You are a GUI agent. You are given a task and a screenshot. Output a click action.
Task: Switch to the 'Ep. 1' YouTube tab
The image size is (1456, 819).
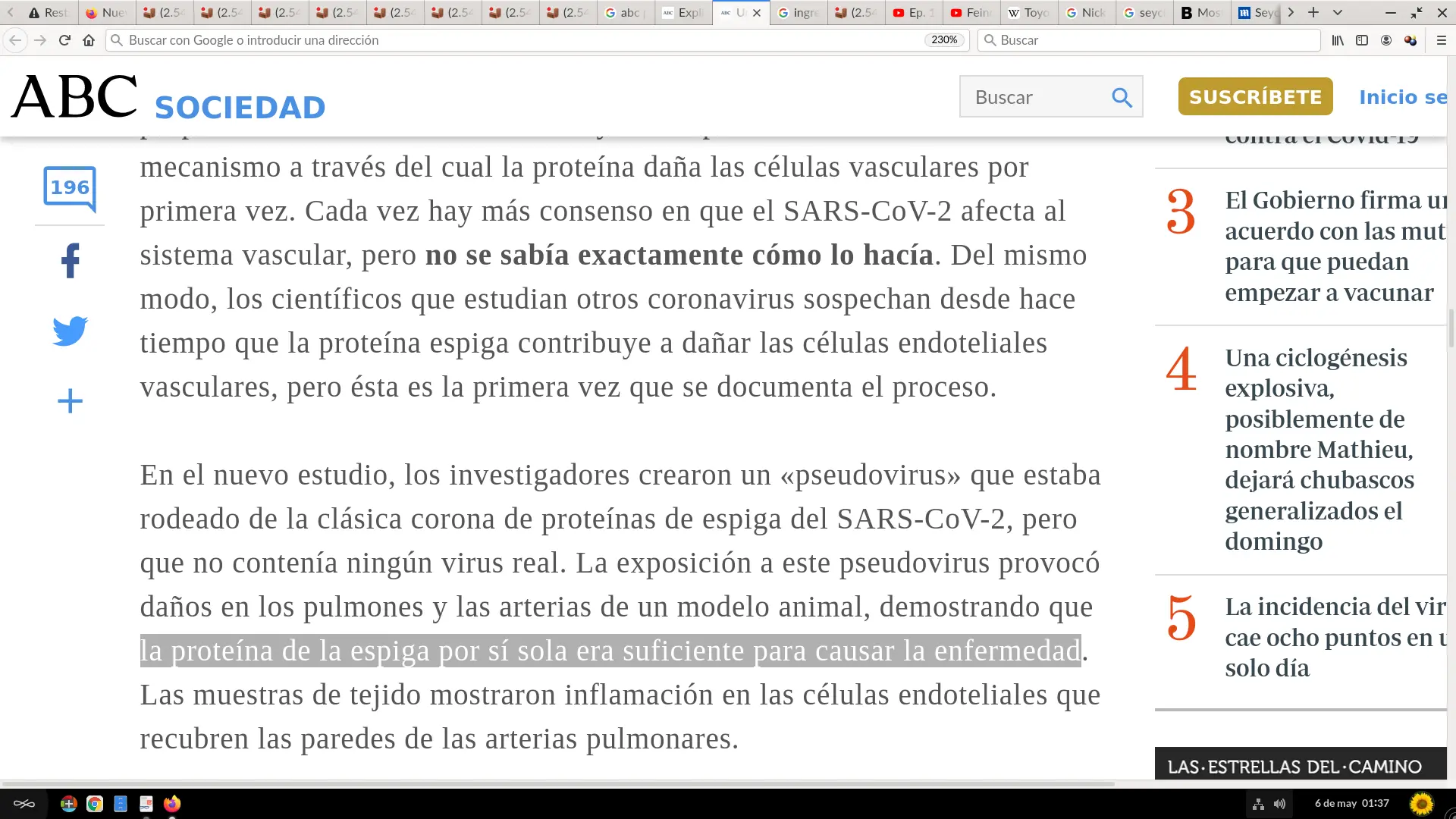(x=913, y=12)
